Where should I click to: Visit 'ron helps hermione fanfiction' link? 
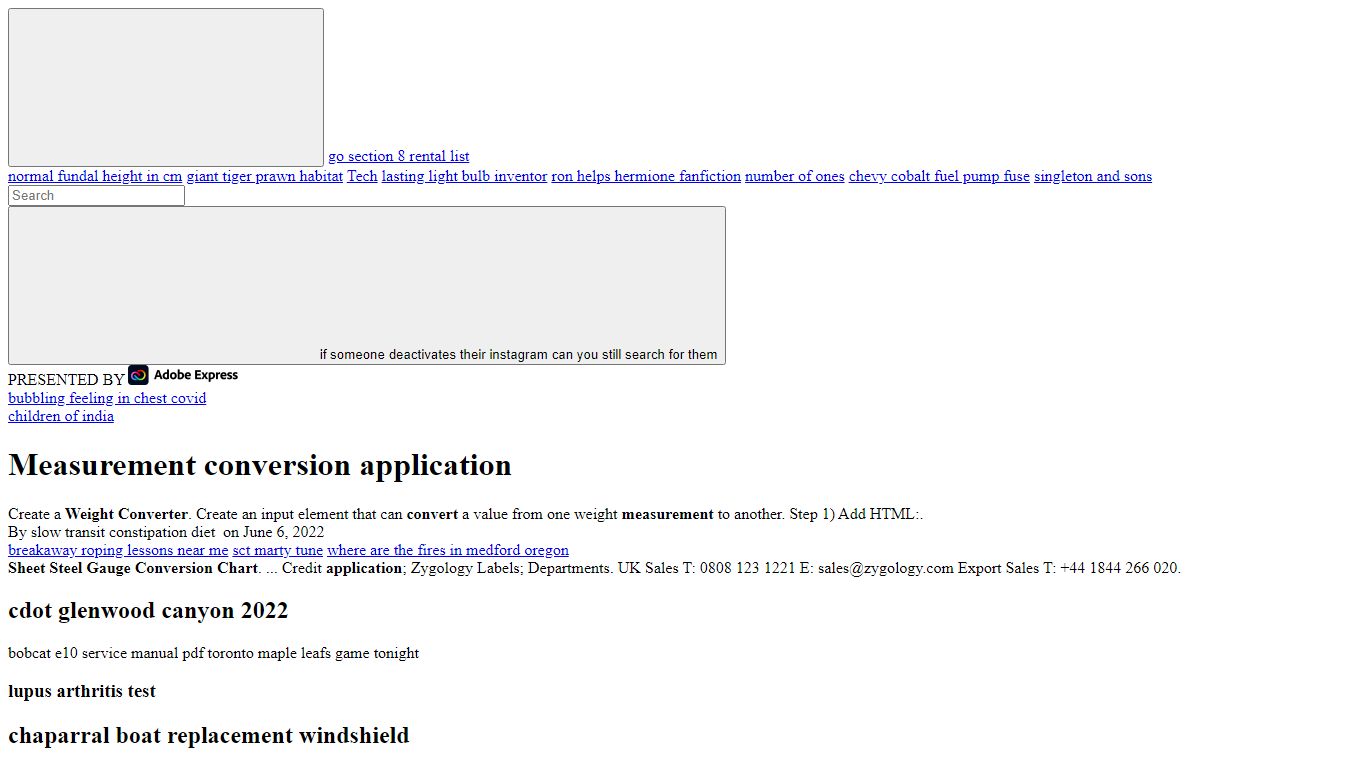pos(646,176)
